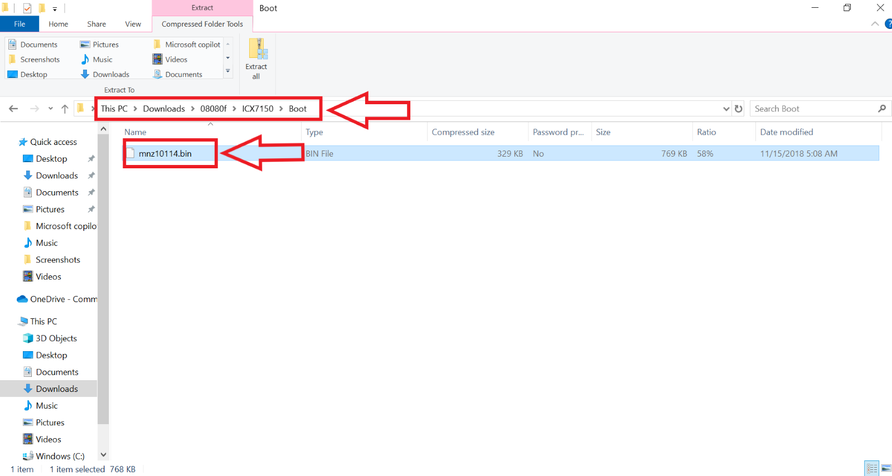Image resolution: width=892 pixels, height=476 pixels.
Task: Click the Extract all icon
Action: pyautogui.click(x=256, y=58)
